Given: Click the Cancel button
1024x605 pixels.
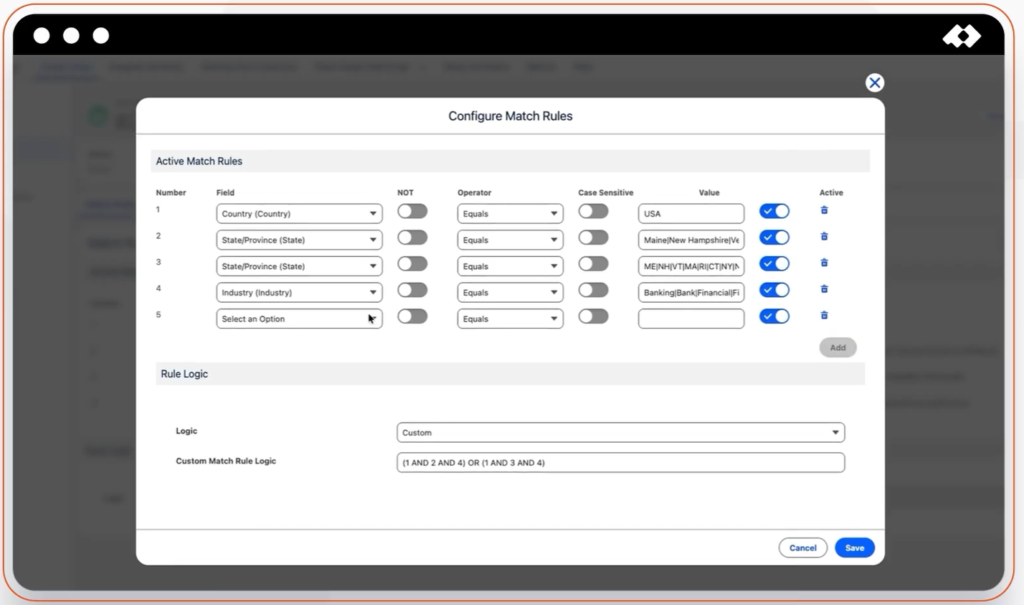Looking at the screenshot, I should (x=803, y=548).
